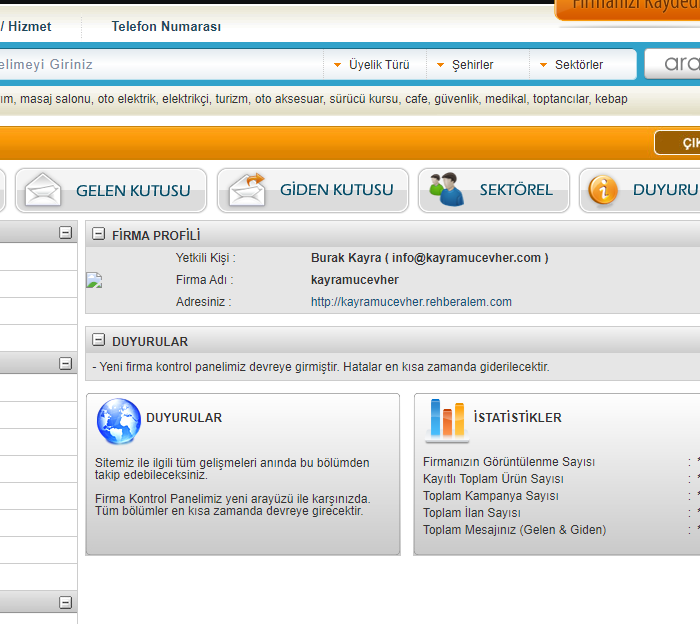Collapse the Duyurular announcements section
This screenshot has height=624, width=700.
click(x=98, y=341)
